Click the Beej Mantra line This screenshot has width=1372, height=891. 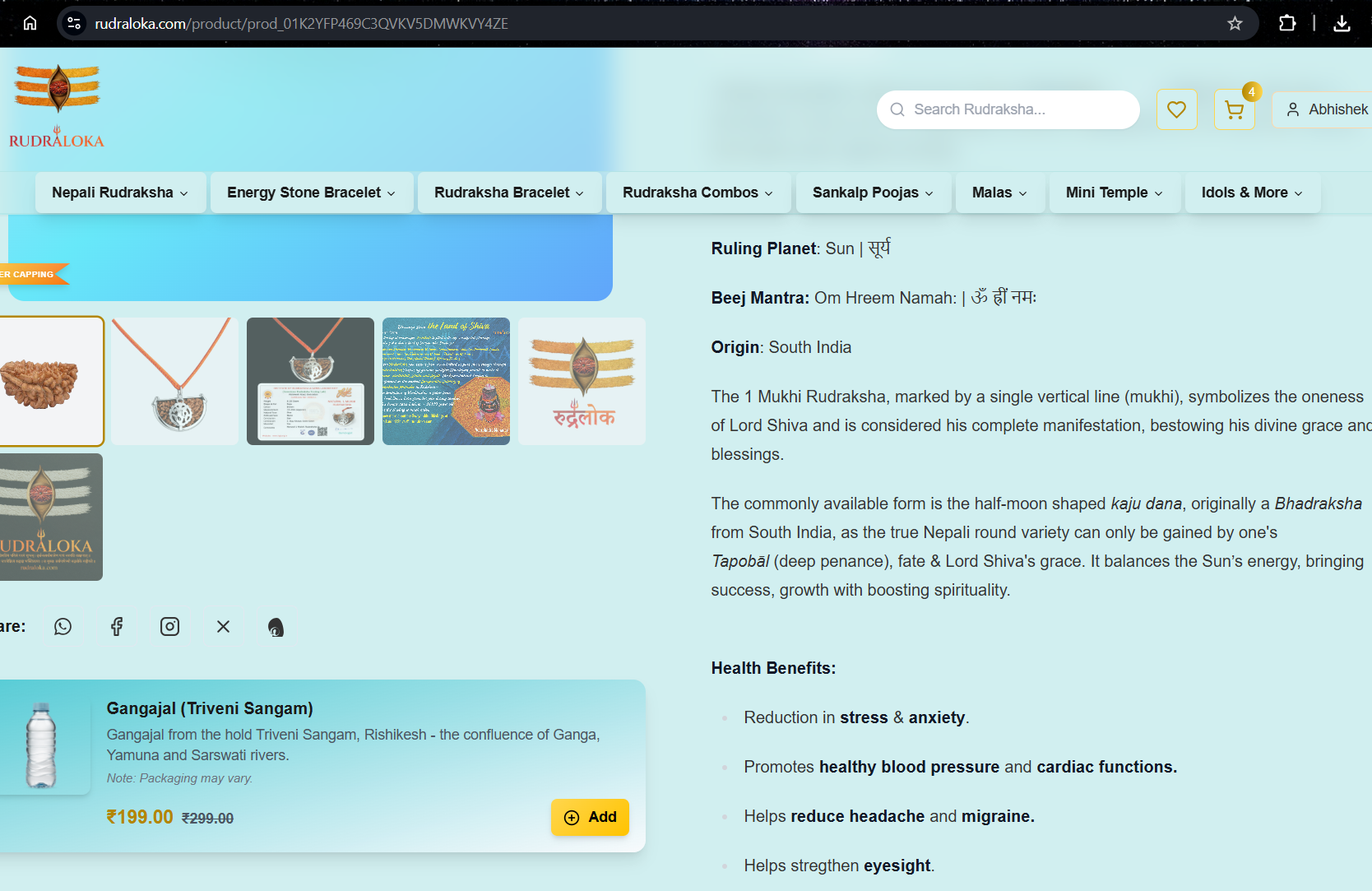(874, 298)
